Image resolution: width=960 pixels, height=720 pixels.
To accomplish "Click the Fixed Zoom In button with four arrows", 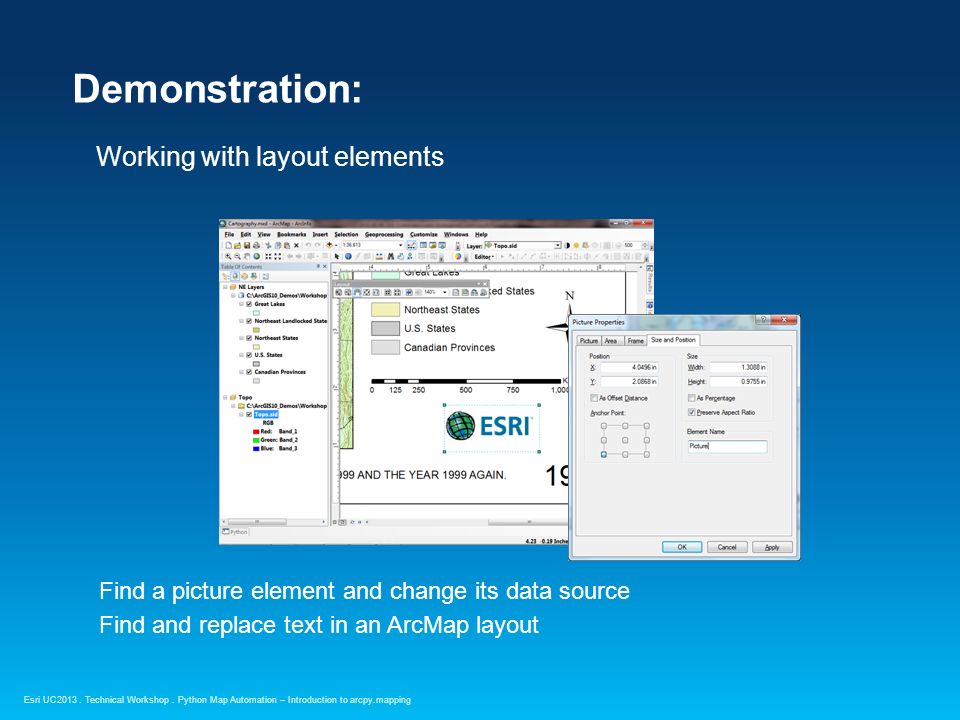I will pyautogui.click(x=268, y=257).
